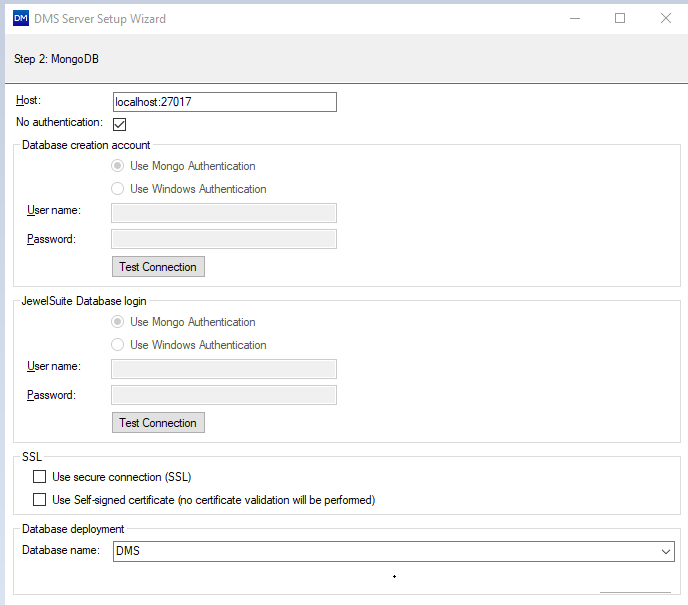Image resolution: width=688 pixels, height=605 pixels.
Task: Click User name field in Database creation account
Action: click(x=224, y=212)
